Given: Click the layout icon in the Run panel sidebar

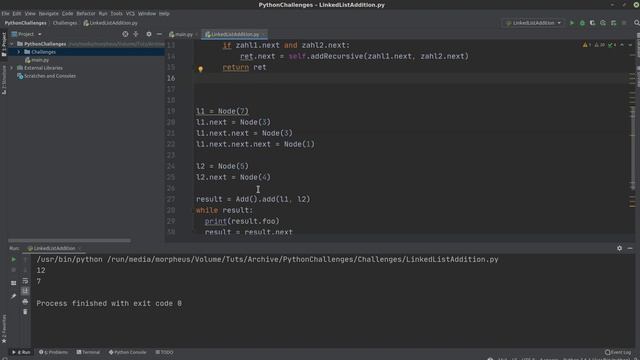Looking at the screenshot, I should (x=13, y=283).
